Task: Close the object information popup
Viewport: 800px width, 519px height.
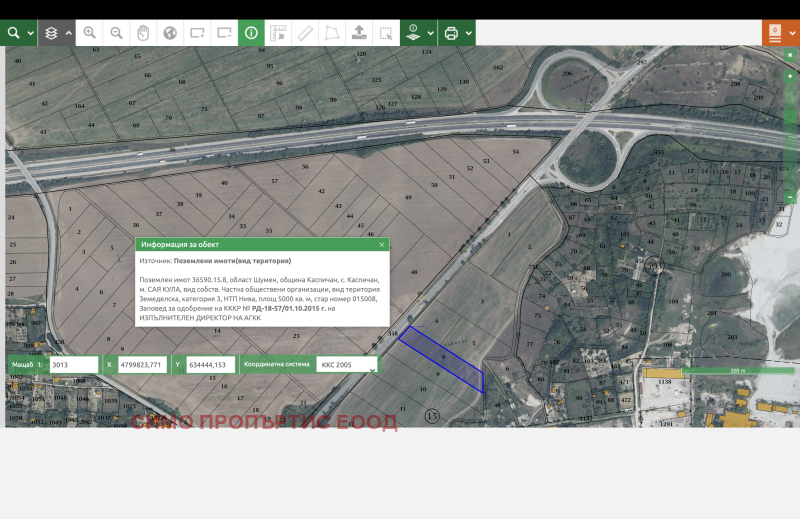Action: [381, 244]
